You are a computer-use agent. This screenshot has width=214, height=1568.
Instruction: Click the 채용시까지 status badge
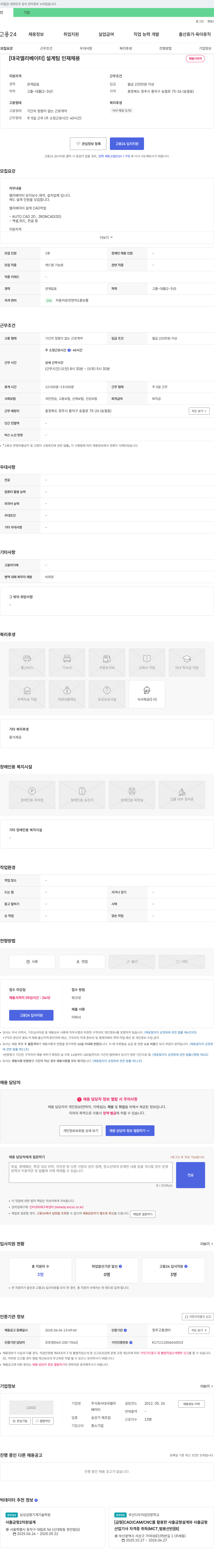(x=195, y=58)
